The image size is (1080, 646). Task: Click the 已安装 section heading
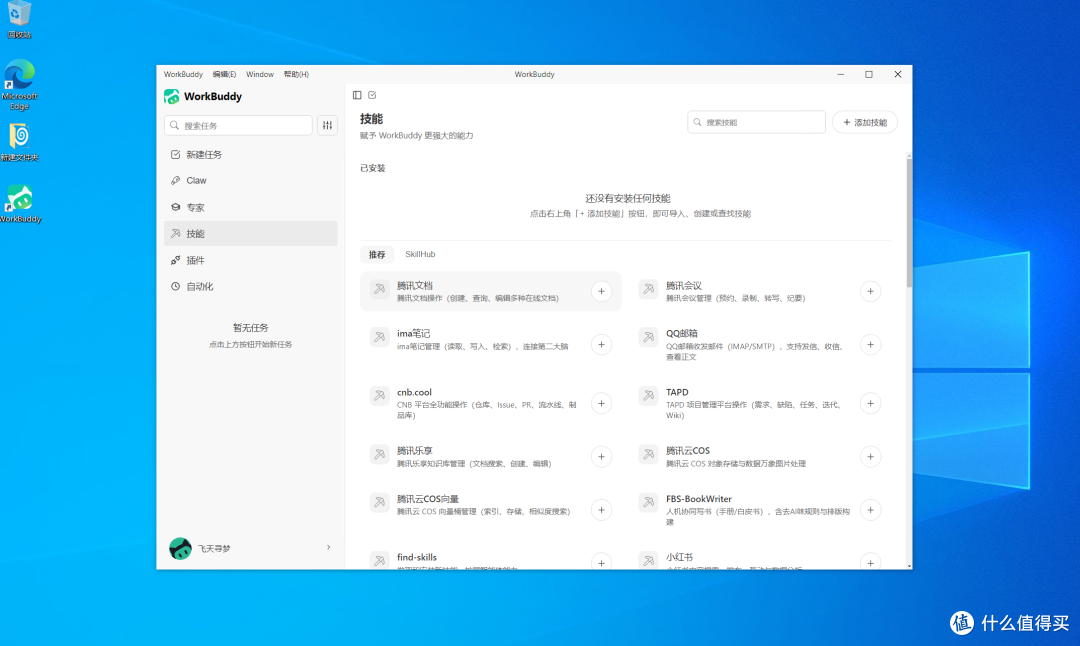click(x=373, y=168)
